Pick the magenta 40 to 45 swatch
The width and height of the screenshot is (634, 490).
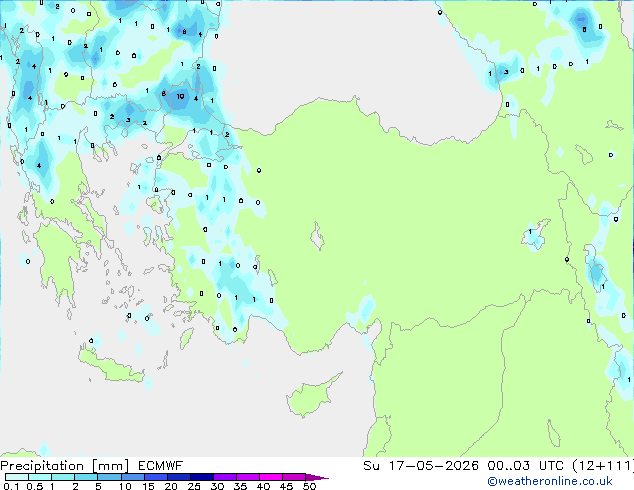click(x=271, y=477)
